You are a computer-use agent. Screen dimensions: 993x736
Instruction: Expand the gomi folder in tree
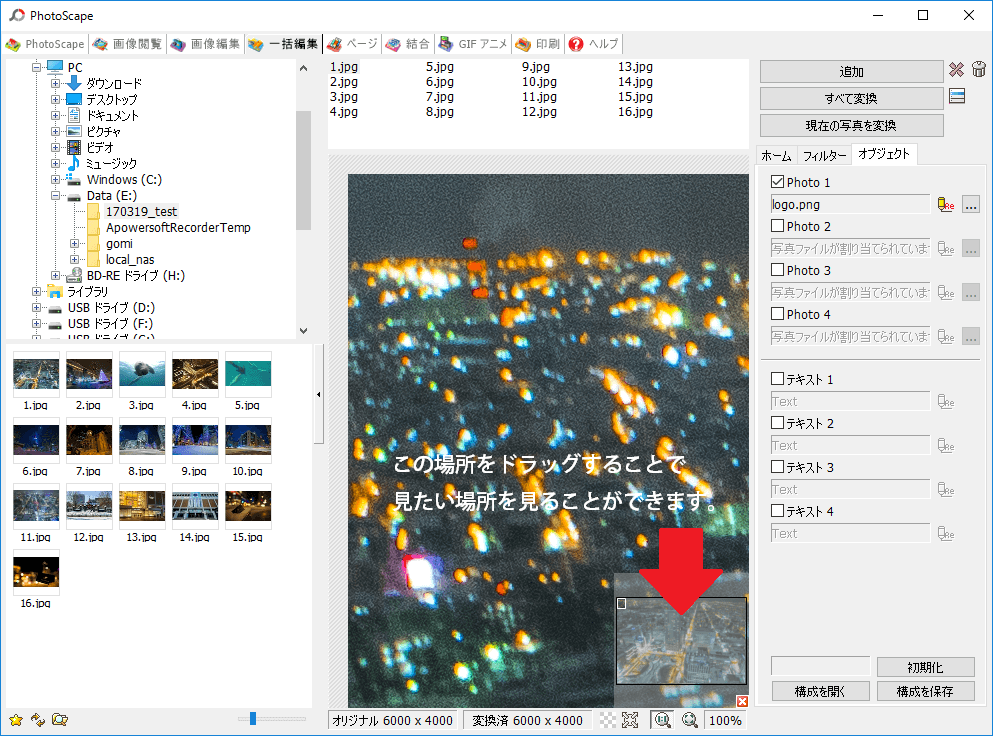74,244
